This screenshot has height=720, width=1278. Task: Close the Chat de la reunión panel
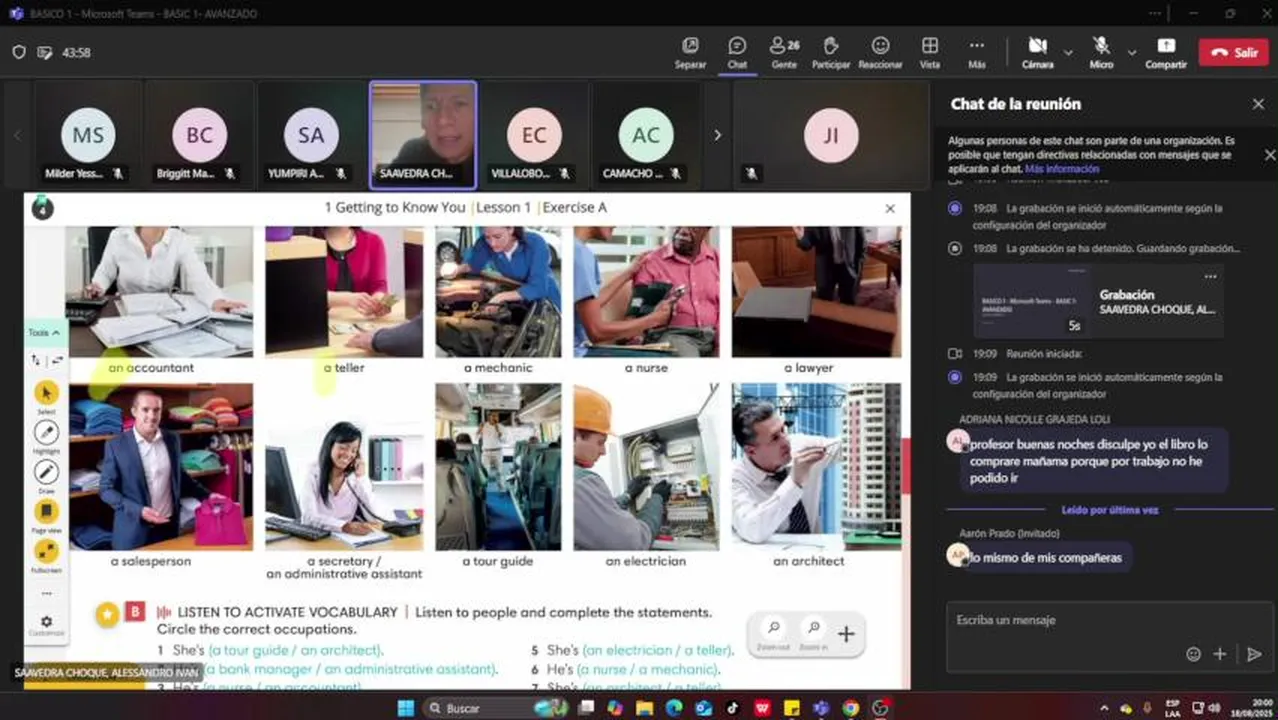(x=1258, y=104)
